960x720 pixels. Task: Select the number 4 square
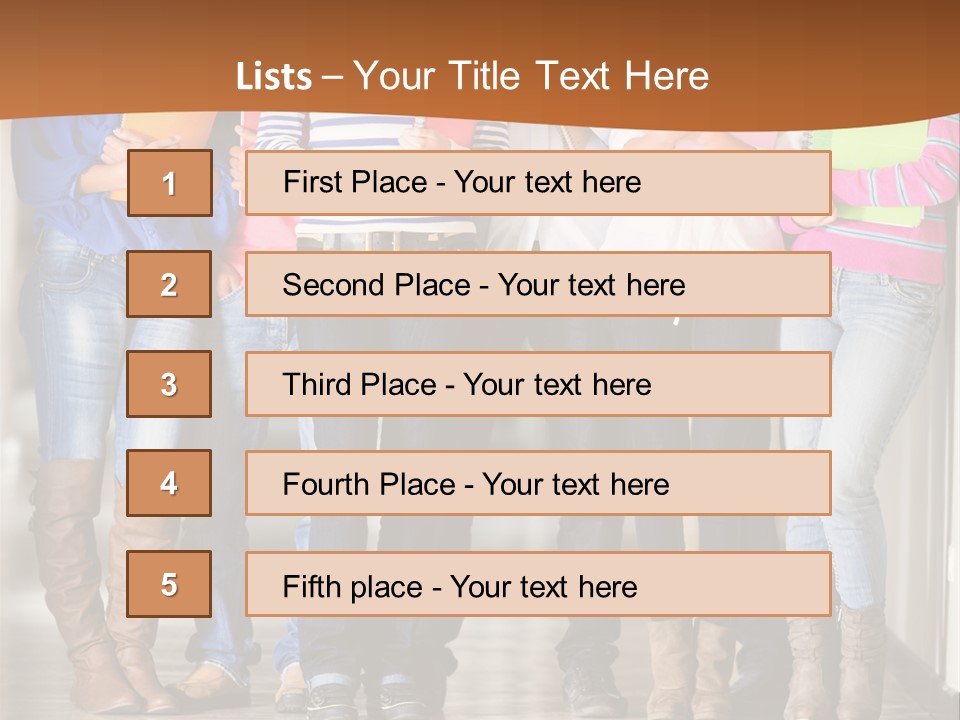point(169,483)
